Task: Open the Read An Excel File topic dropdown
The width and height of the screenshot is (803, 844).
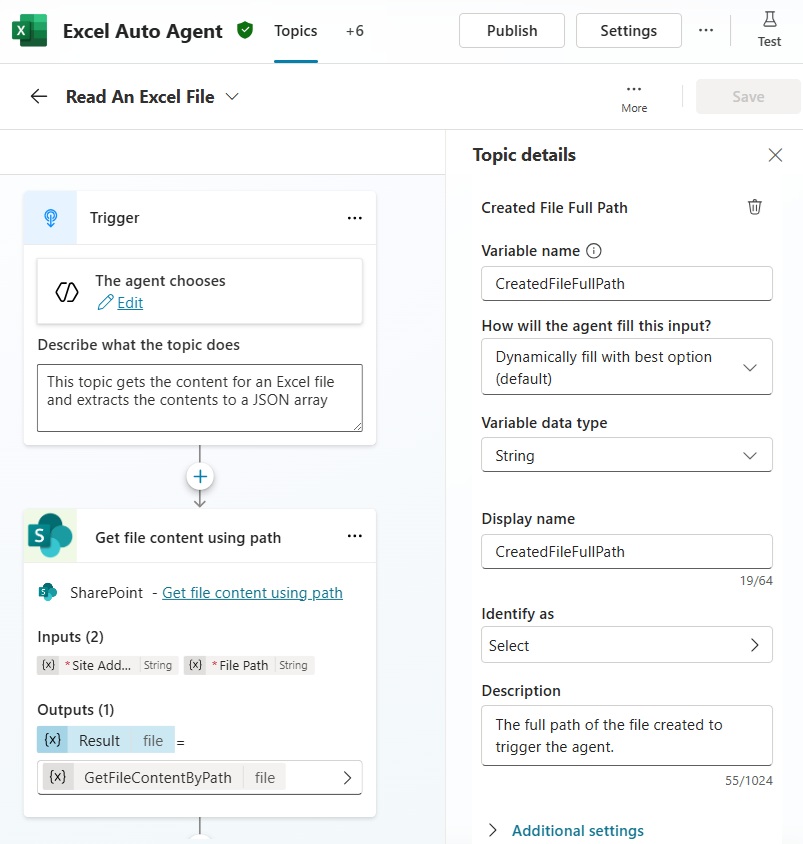Action: (233, 97)
